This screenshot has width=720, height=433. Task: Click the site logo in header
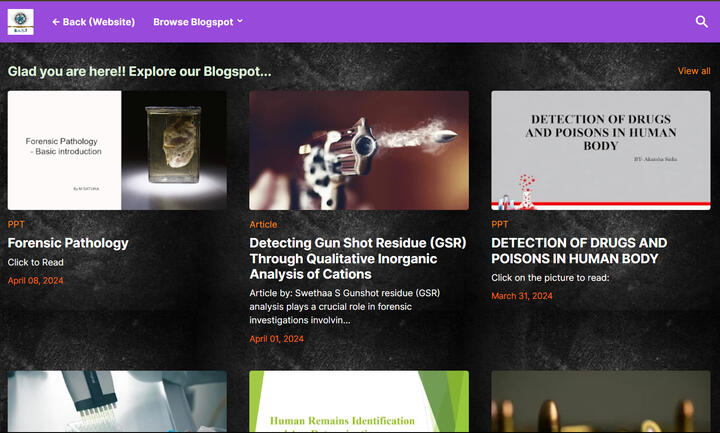[20, 21]
